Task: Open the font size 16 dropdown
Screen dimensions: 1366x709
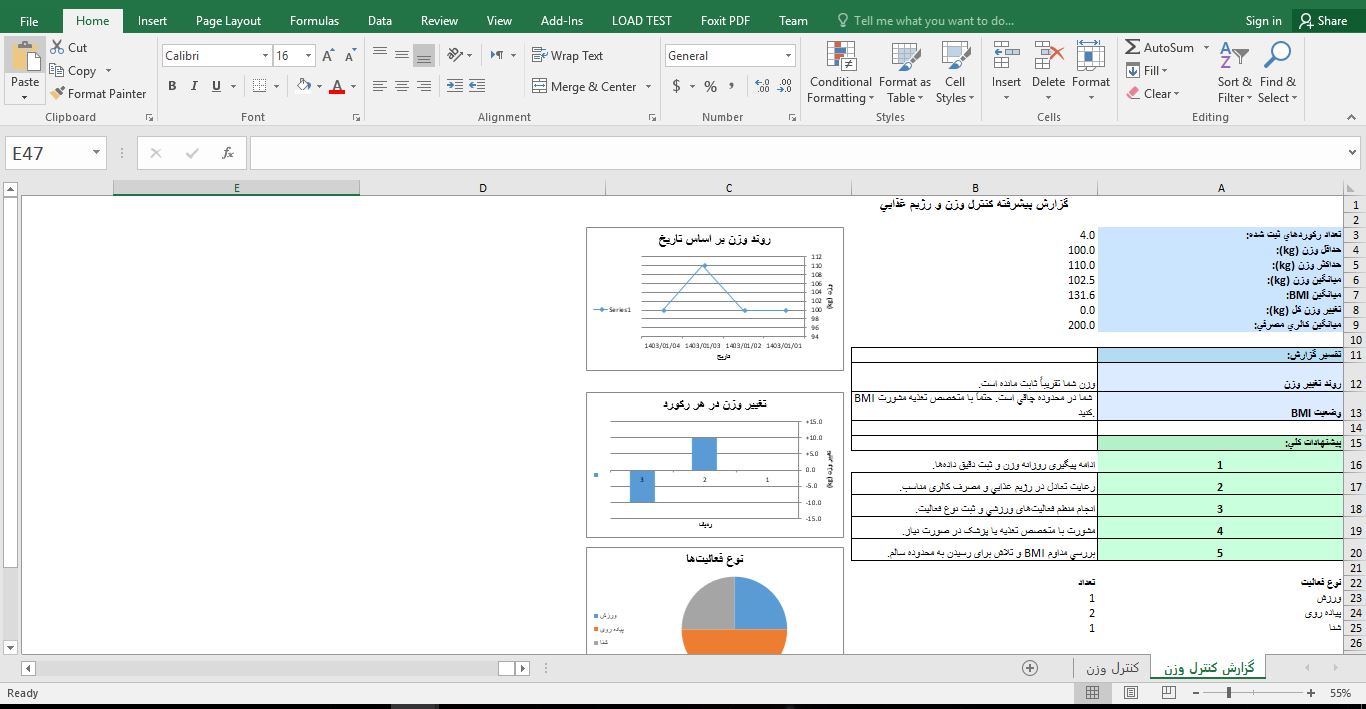Action: 309,56
